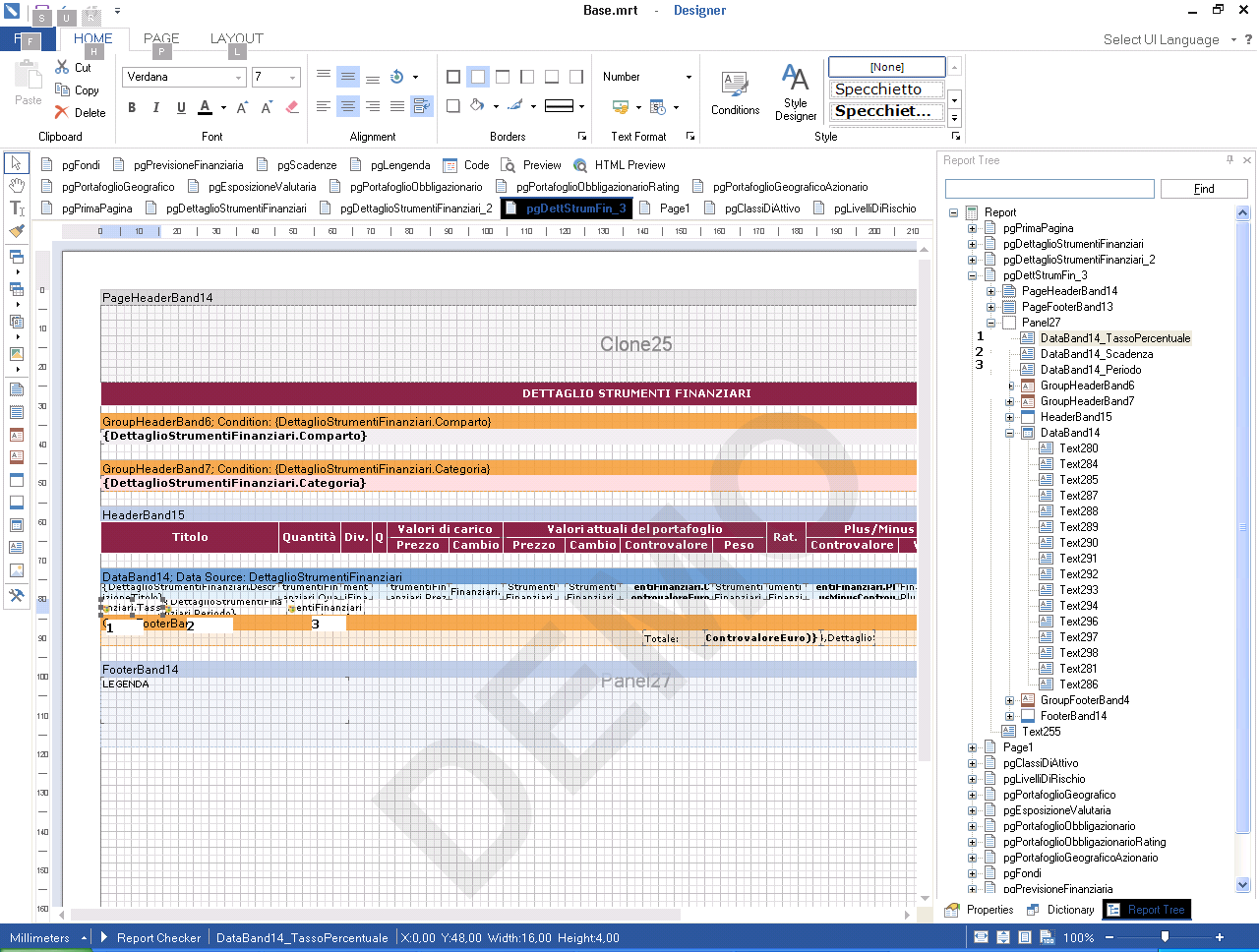Open the PAGE ribbon tab
1259x952 pixels.
[161, 39]
